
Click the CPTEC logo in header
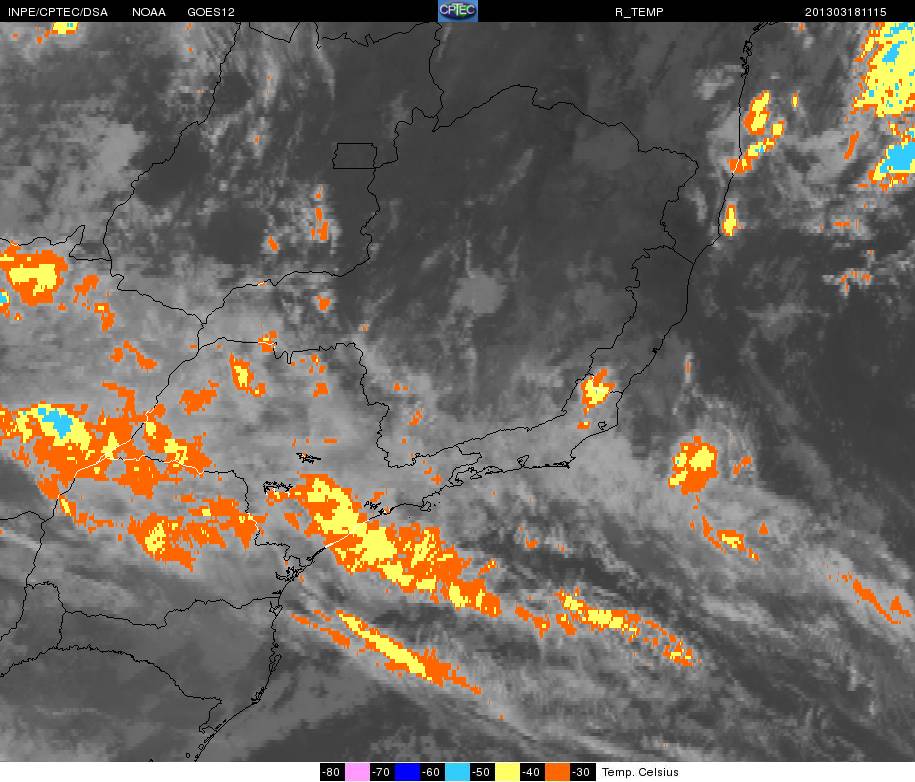click(x=458, y=11)
